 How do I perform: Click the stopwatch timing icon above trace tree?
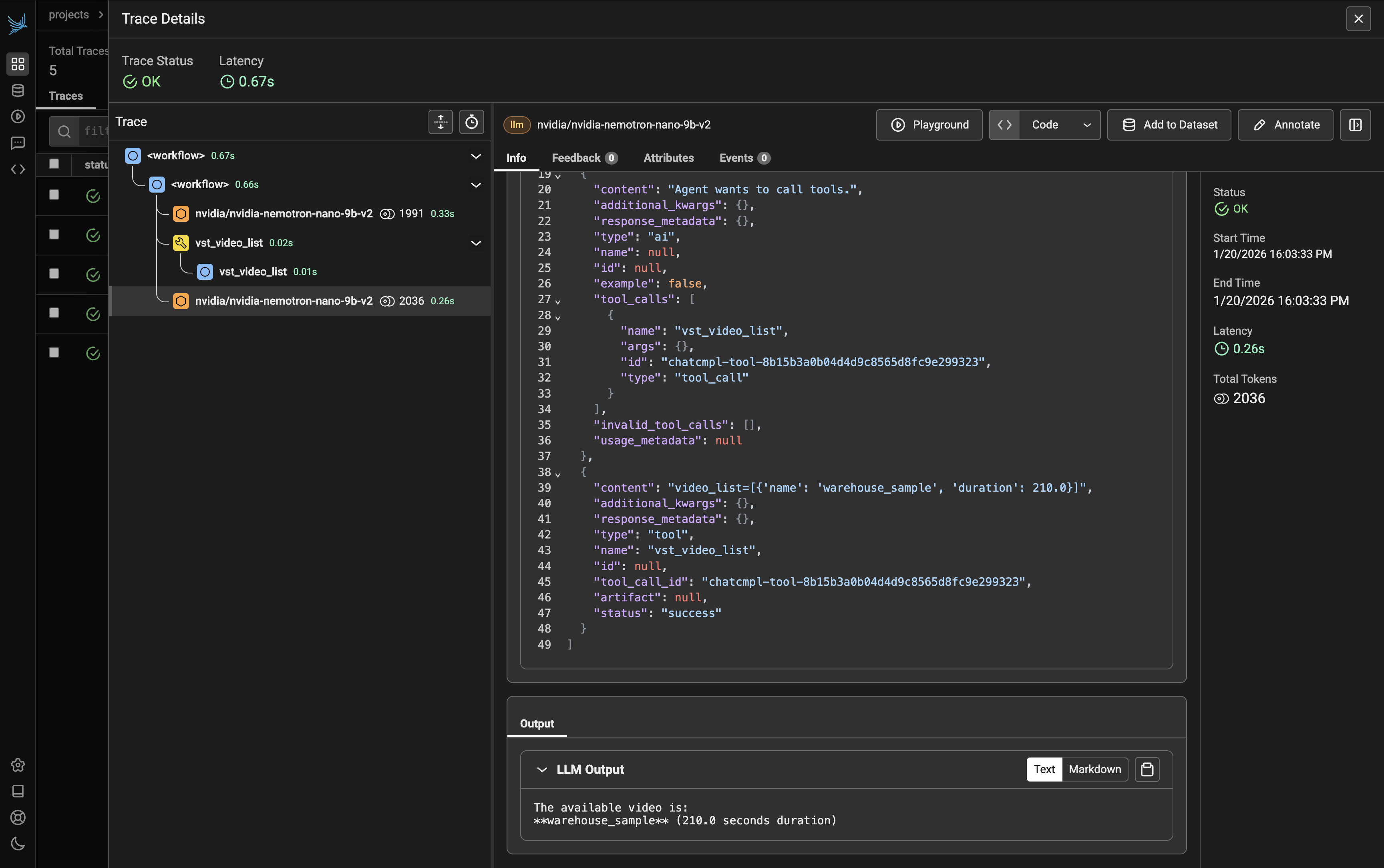tap(471, 122)
